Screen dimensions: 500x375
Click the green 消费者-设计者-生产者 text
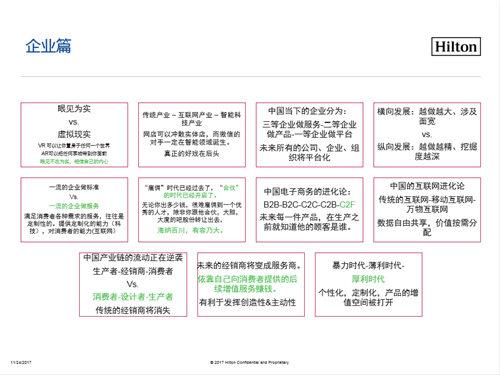(133, 297)
